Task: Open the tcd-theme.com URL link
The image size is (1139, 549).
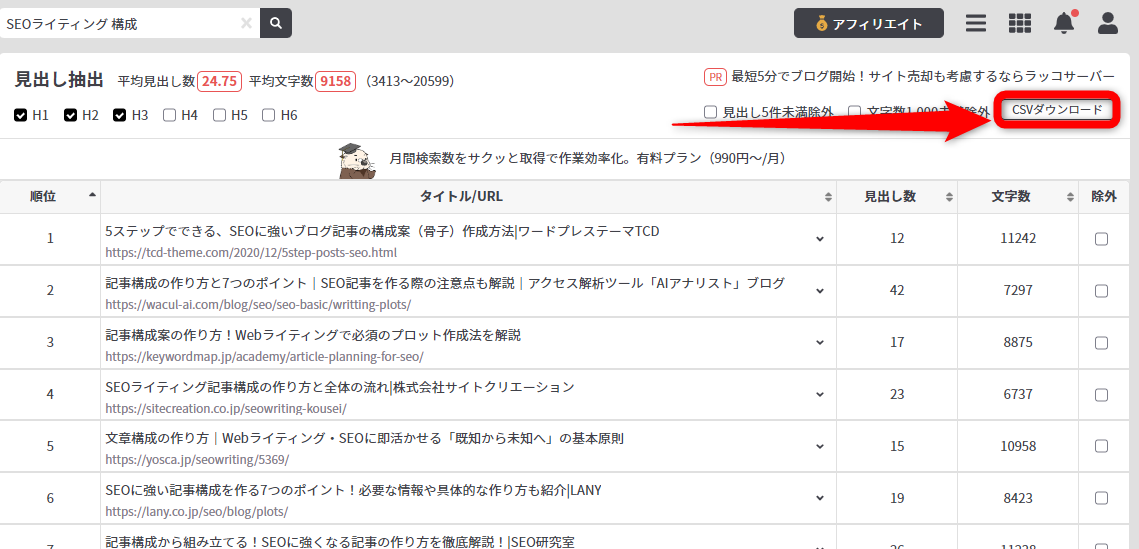Action: coord(251,253)
